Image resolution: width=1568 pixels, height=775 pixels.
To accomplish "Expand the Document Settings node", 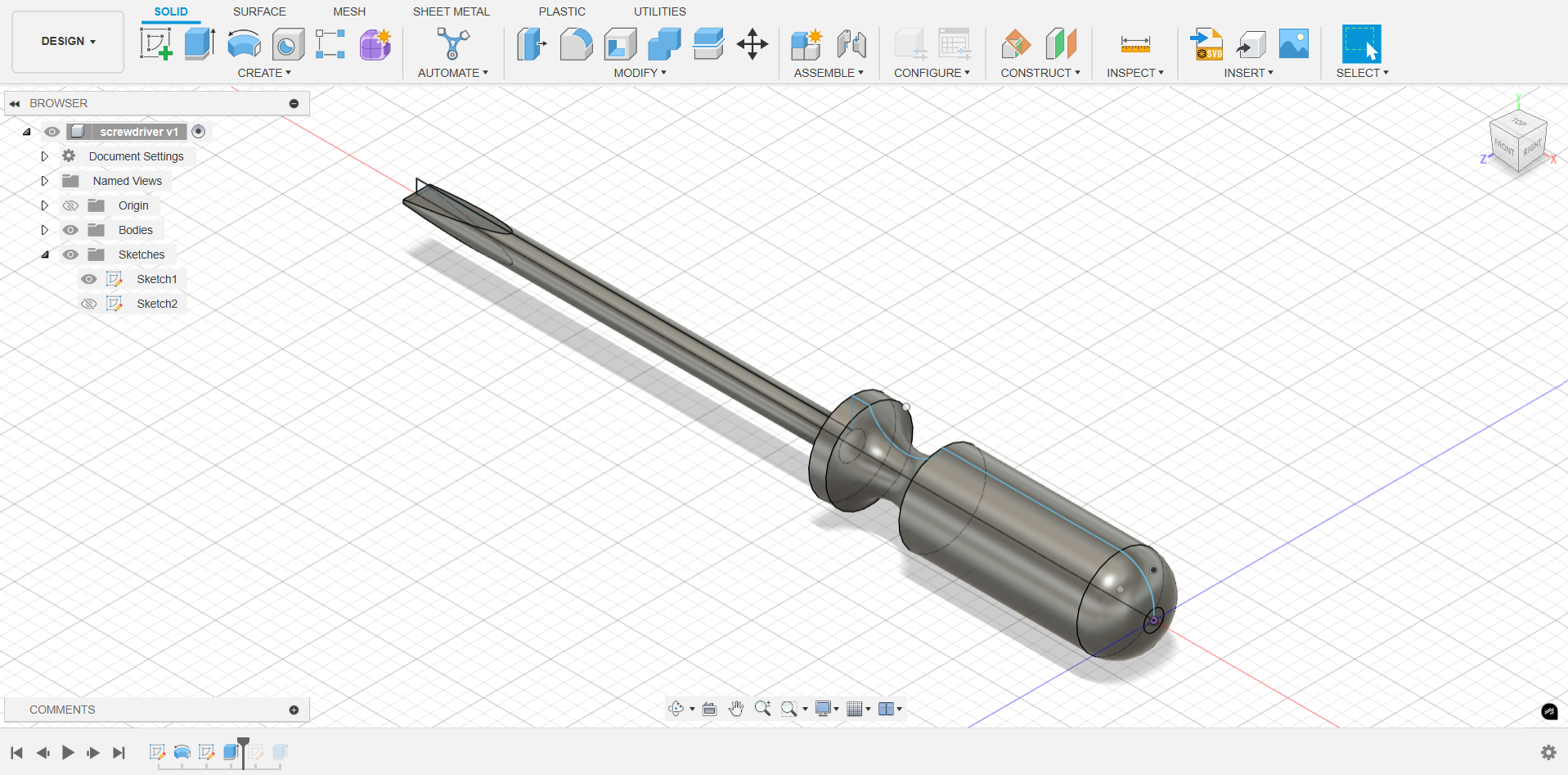I will (x=45, y=156).
